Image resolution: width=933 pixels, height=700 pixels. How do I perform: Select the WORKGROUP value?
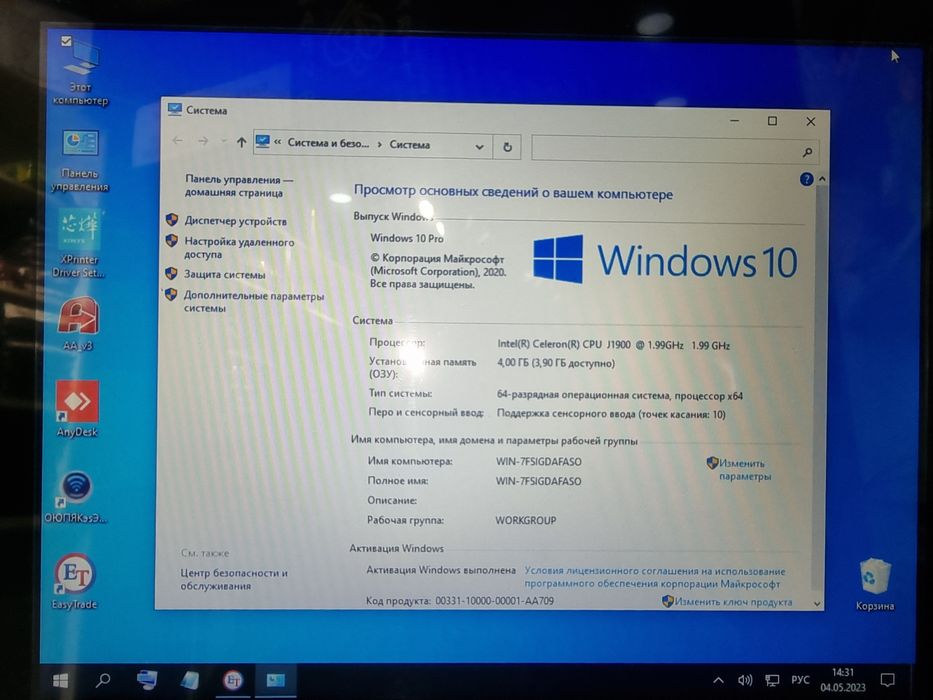tap(525, 520)
